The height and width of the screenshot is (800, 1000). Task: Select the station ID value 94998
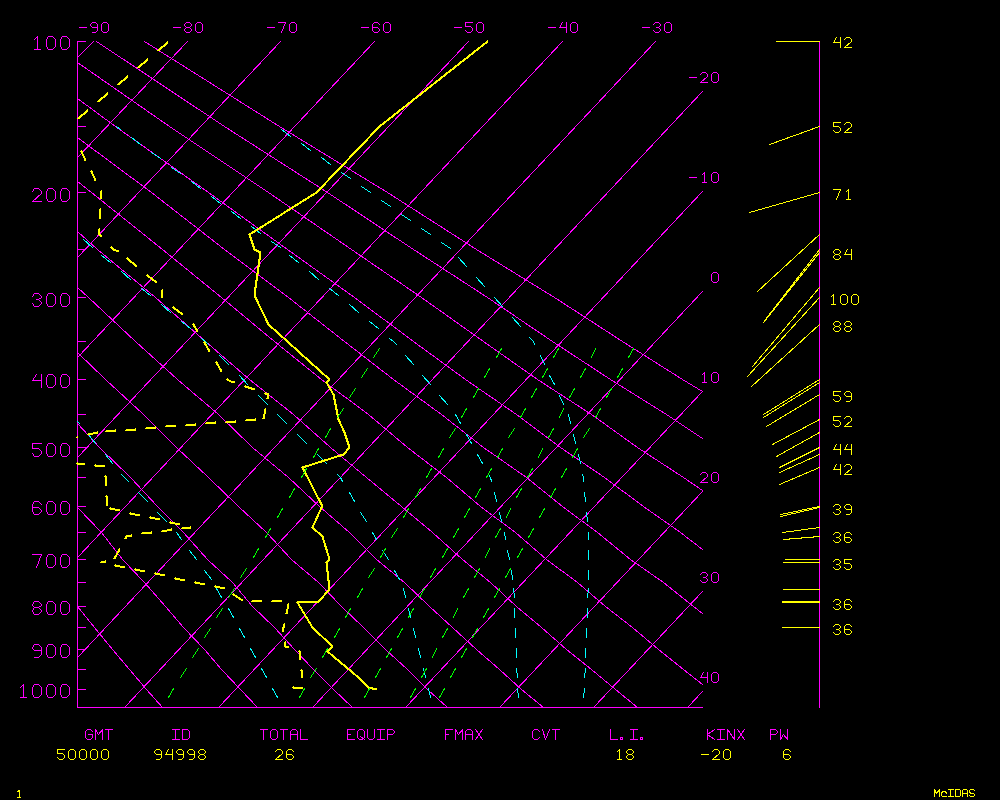pyautogui.click(x=180, y=755)
